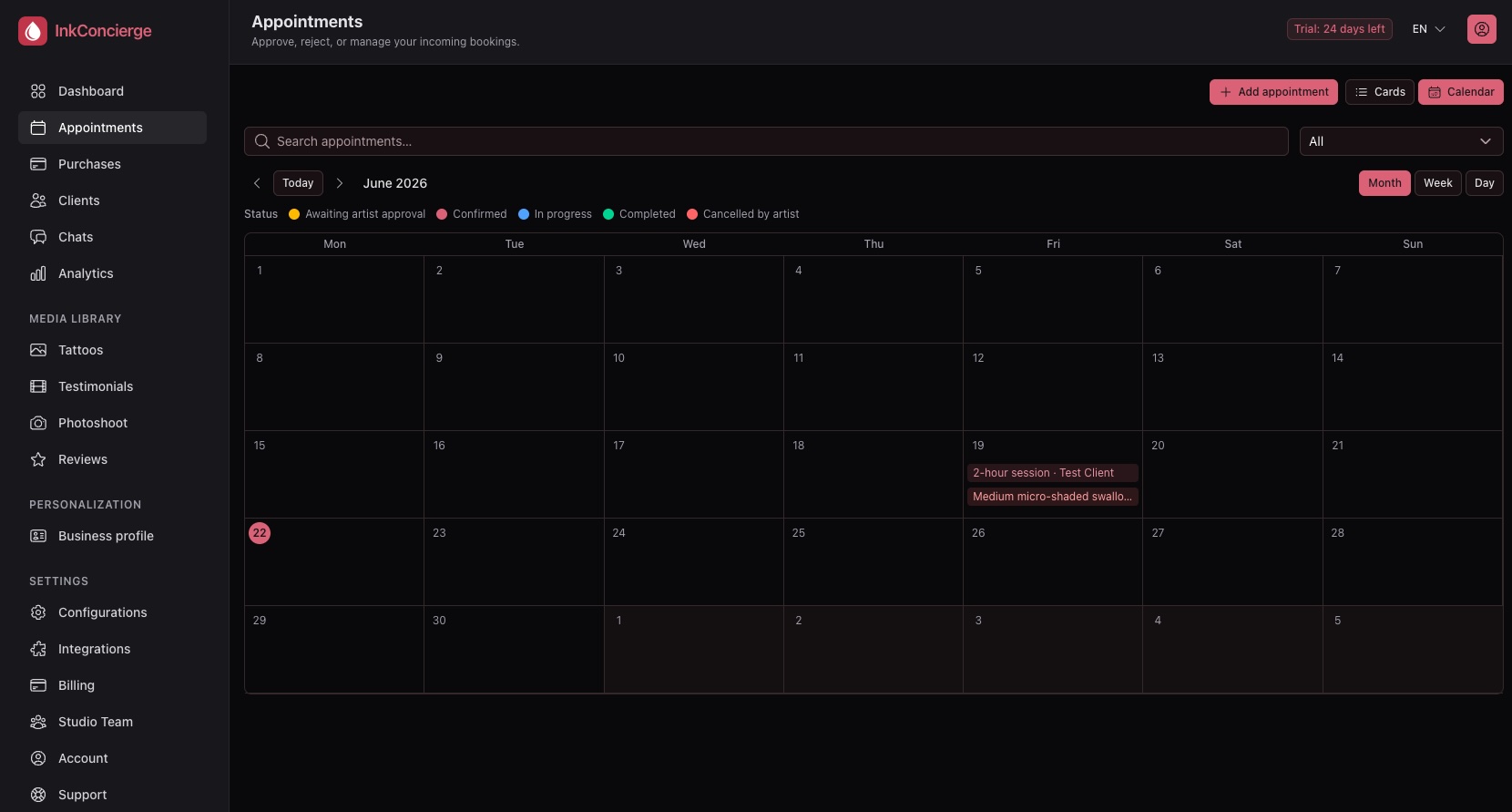Select day 15 in the calendar
Viewport: 1512px width, 812px height.
[x=260, y=446]
